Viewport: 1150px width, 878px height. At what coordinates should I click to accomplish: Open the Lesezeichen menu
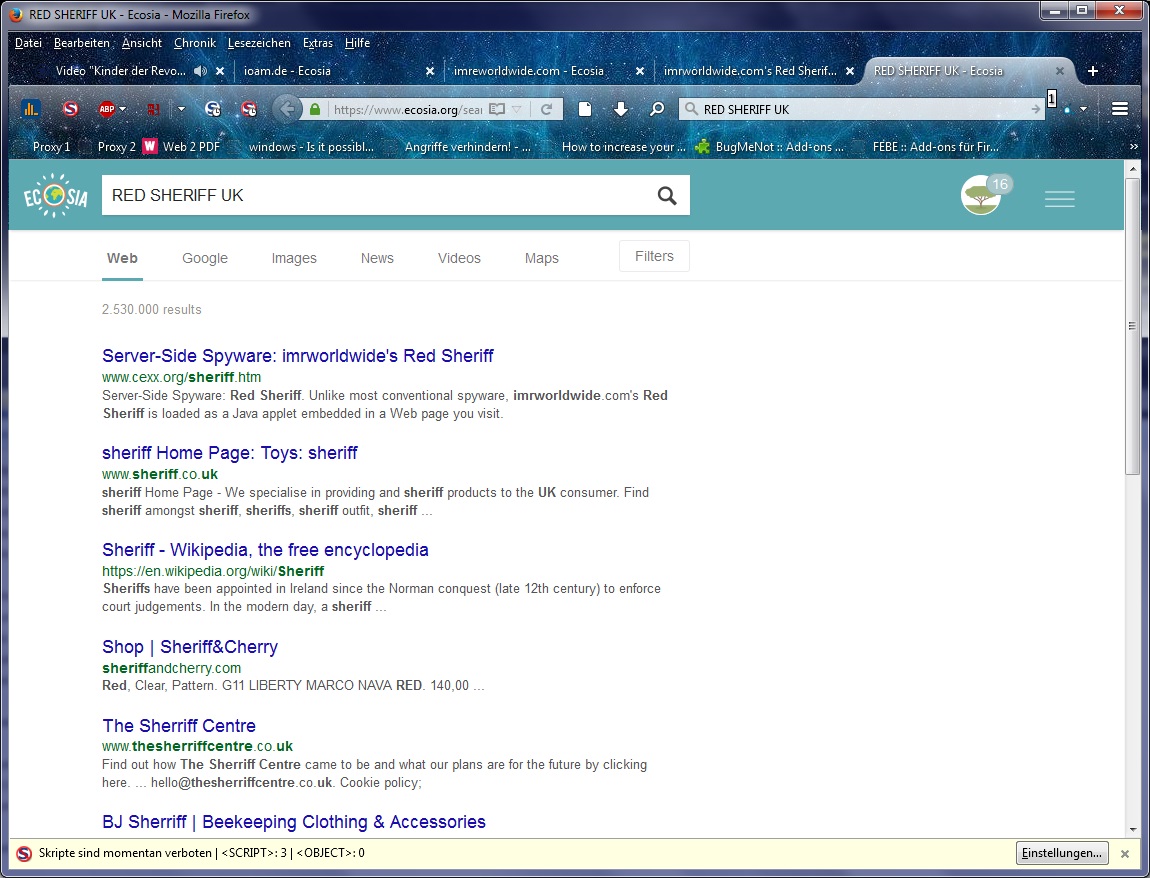pos(259,43)
